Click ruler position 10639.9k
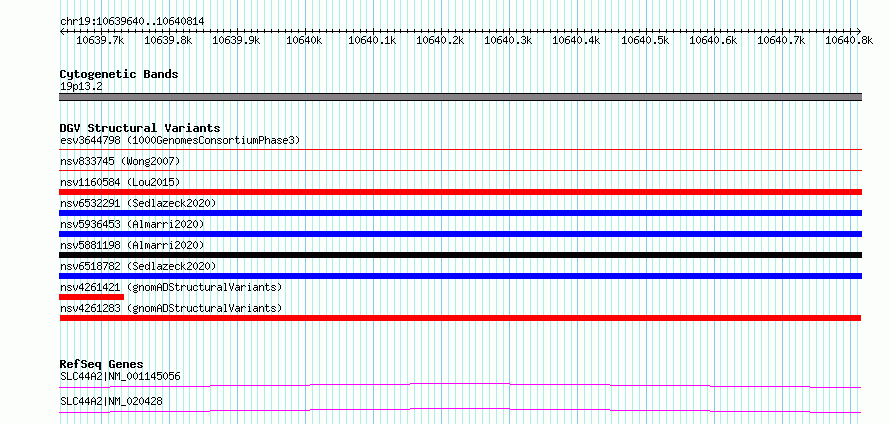 coord(237,40)
